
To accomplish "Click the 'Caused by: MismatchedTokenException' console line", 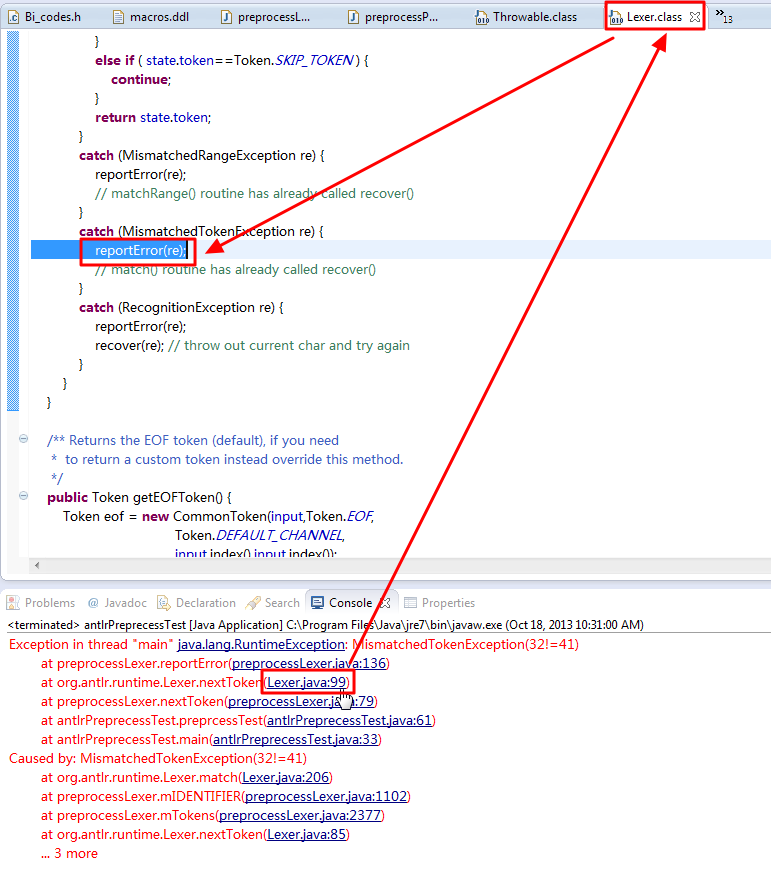I will (157, 759).
